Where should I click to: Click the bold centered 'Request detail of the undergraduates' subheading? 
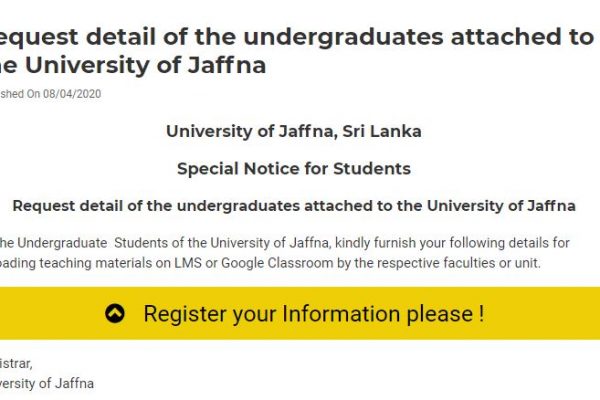point(294,206)
